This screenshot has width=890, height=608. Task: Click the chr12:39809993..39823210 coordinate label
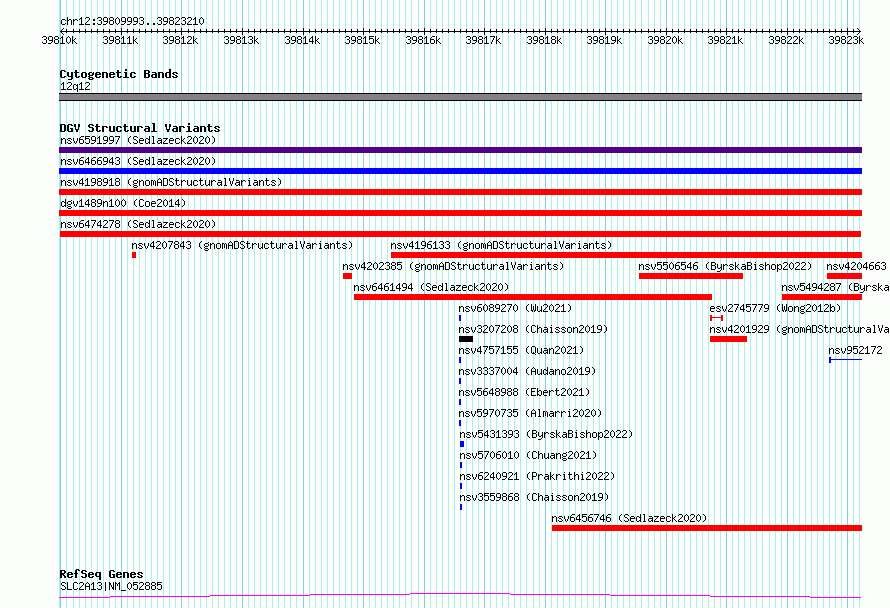132,22
